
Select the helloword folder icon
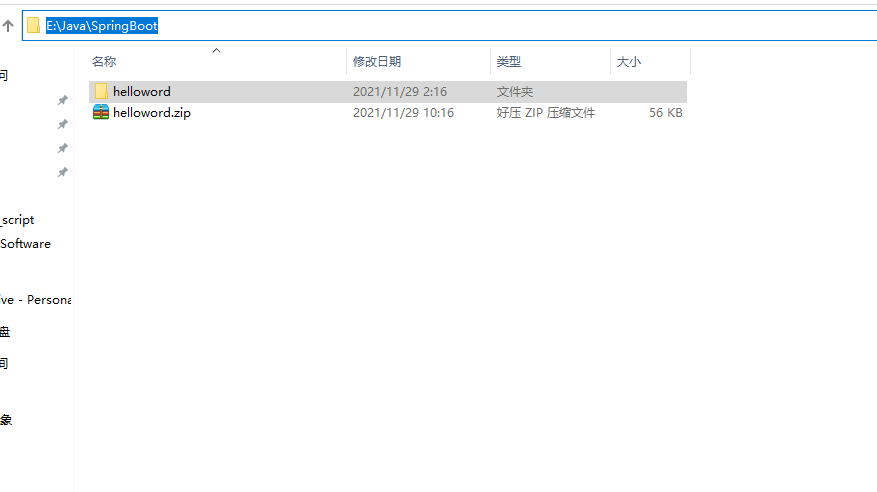click(x=101, y=91)
